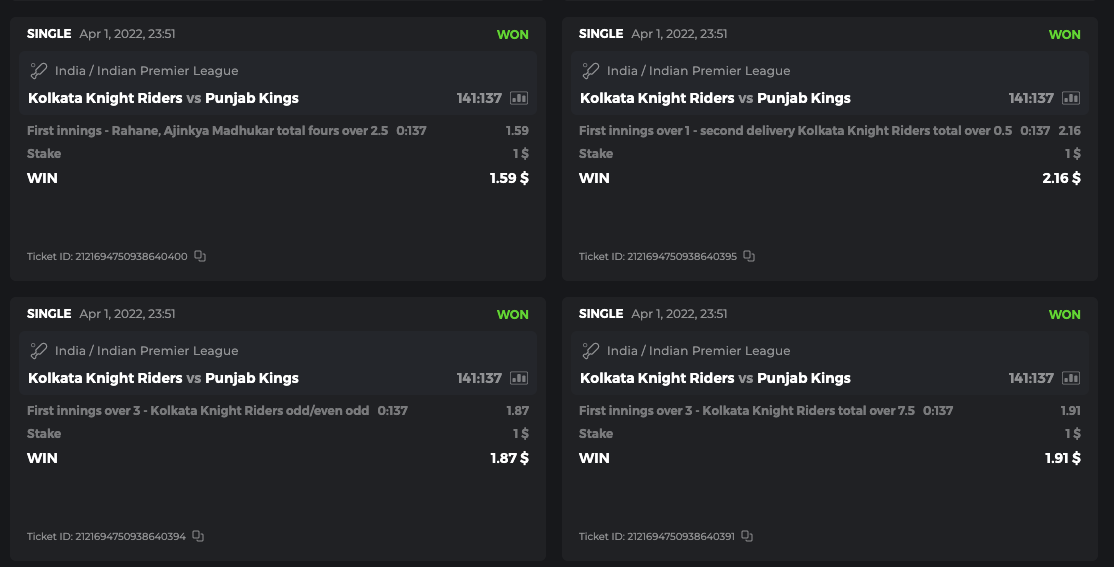Open match statistics icon on second delivery bet
Image resolution: width=1114 pixels, height=567 pixels.
1071,98
